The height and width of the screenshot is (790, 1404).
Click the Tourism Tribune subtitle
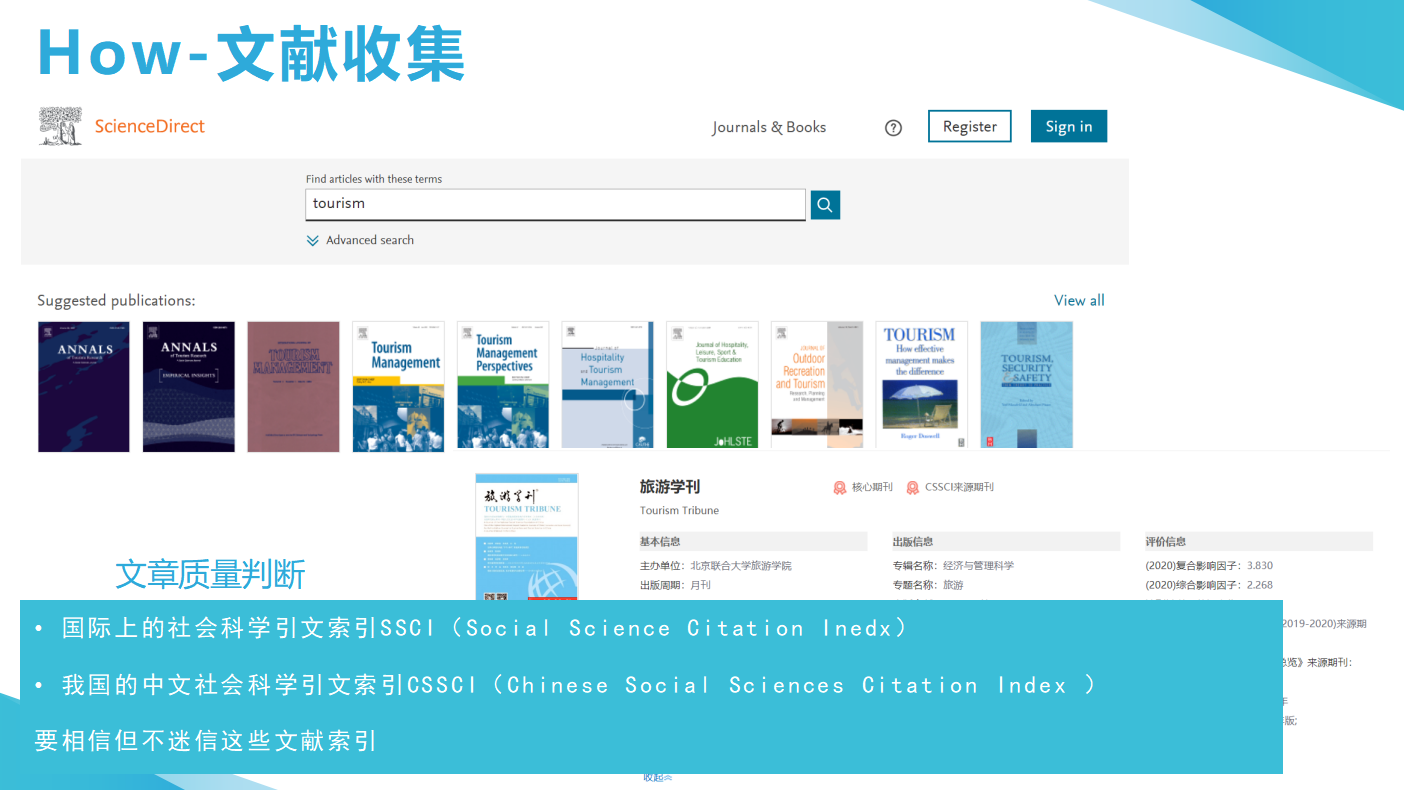click(679, 511)
